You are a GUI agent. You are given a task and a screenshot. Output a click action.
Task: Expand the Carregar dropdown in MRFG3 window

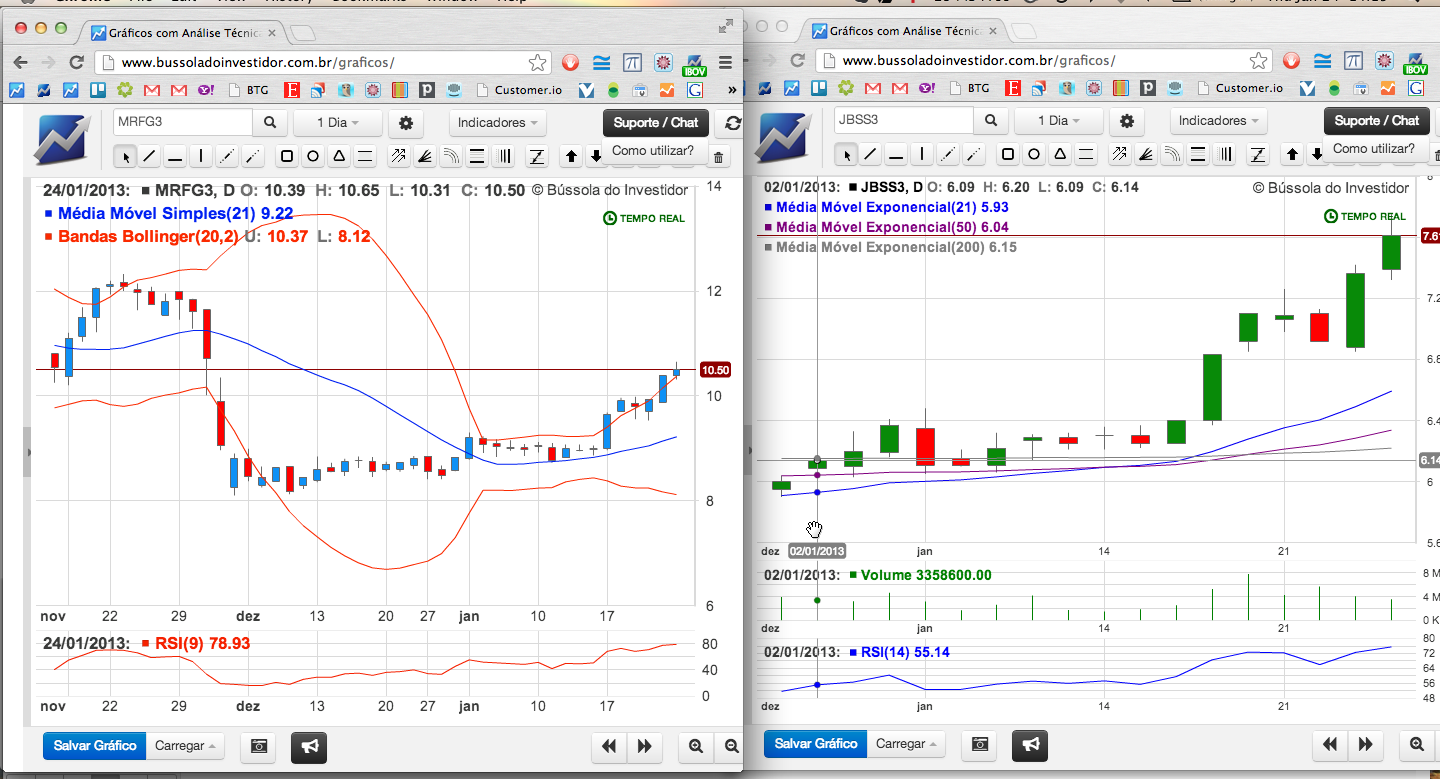coord(186,746)
